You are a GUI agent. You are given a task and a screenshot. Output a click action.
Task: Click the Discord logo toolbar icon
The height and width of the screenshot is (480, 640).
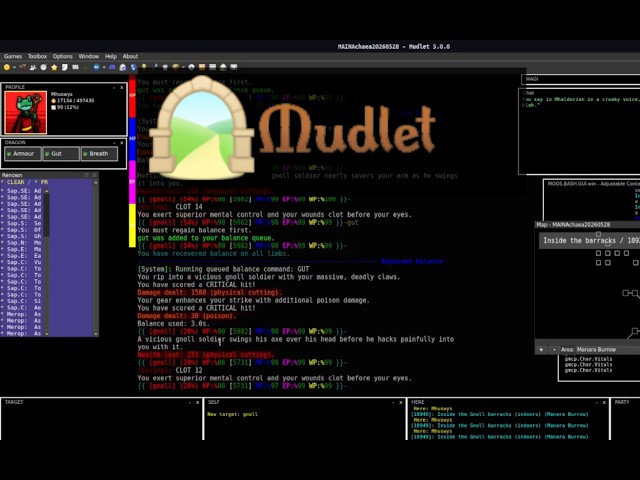pos(112,67)
